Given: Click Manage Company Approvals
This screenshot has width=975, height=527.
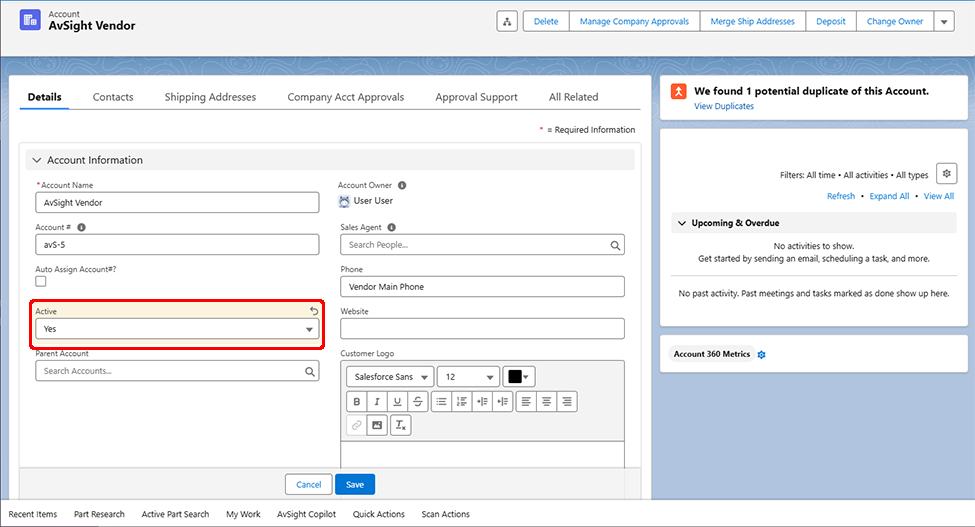Looking at the screenshot, I should click(x=634, y=21).
